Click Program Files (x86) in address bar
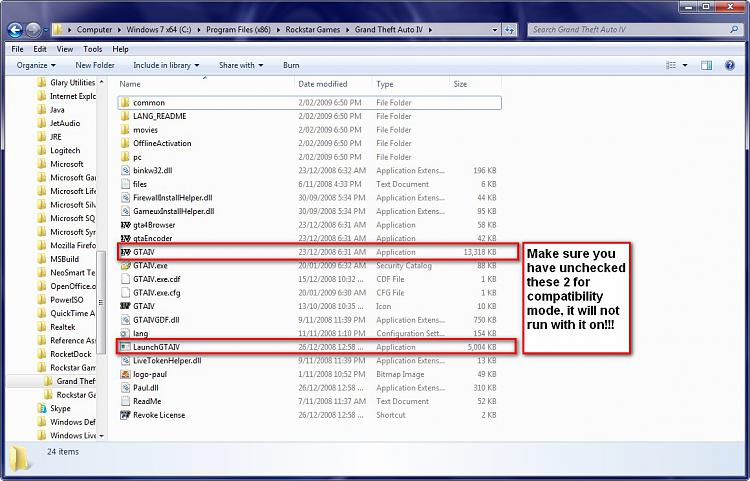The height and width of the screenshot is (481, 750). (238, 30)
